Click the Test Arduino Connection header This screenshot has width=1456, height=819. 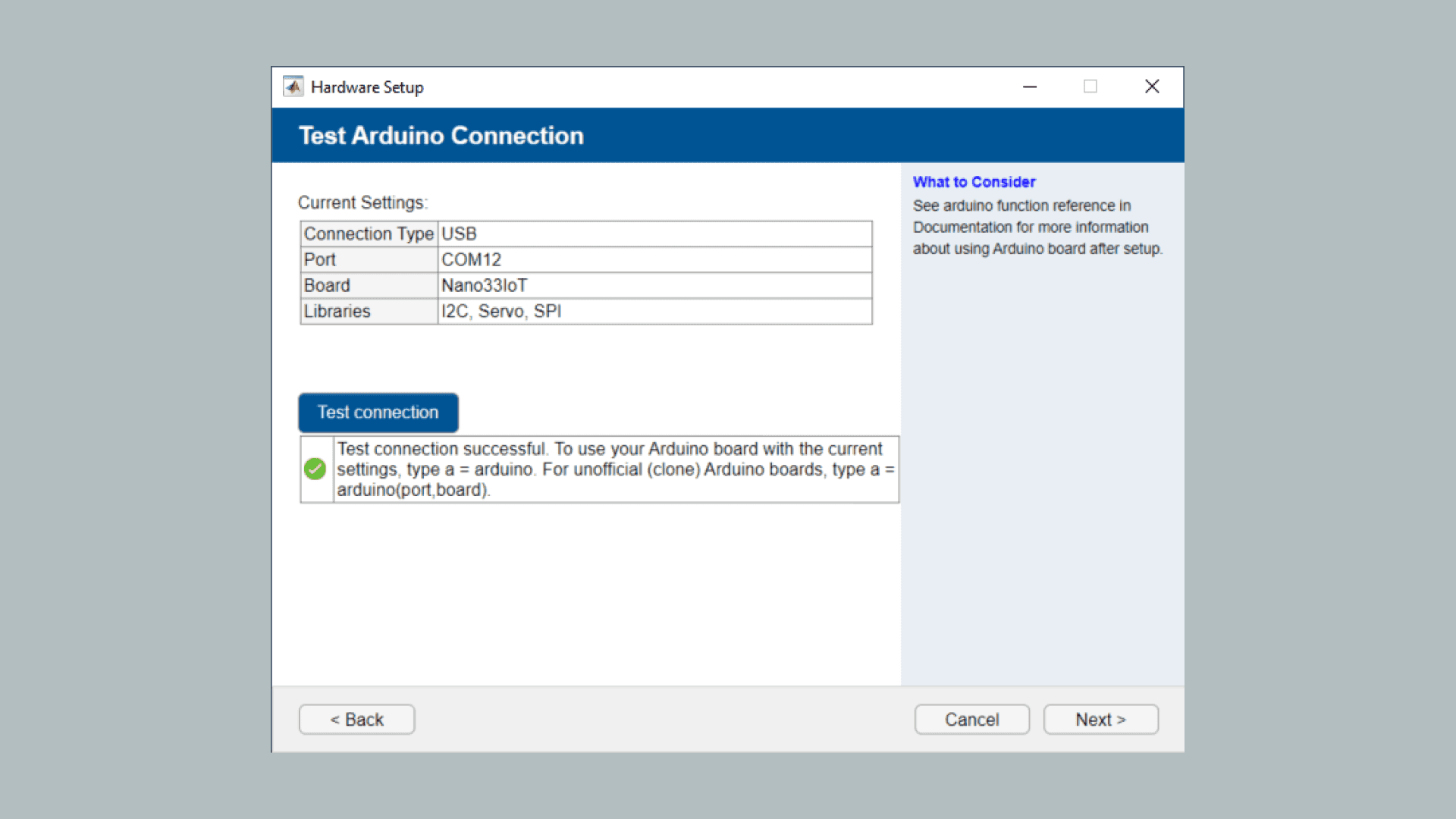tap(441, 136)
